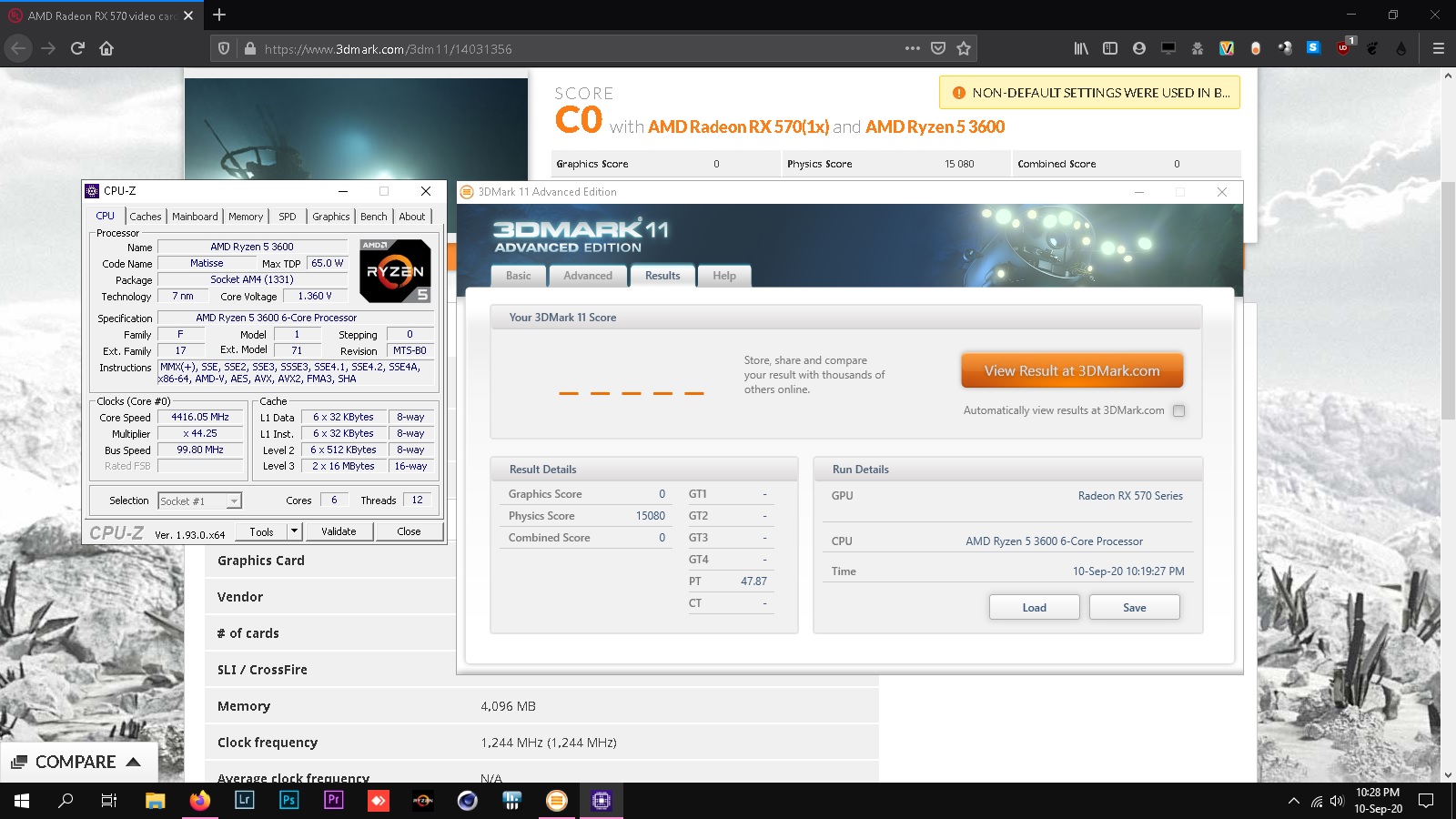Screen dimensions: 1456x819
Task: Click the site padlock security icon
Action: pos(250,48)
